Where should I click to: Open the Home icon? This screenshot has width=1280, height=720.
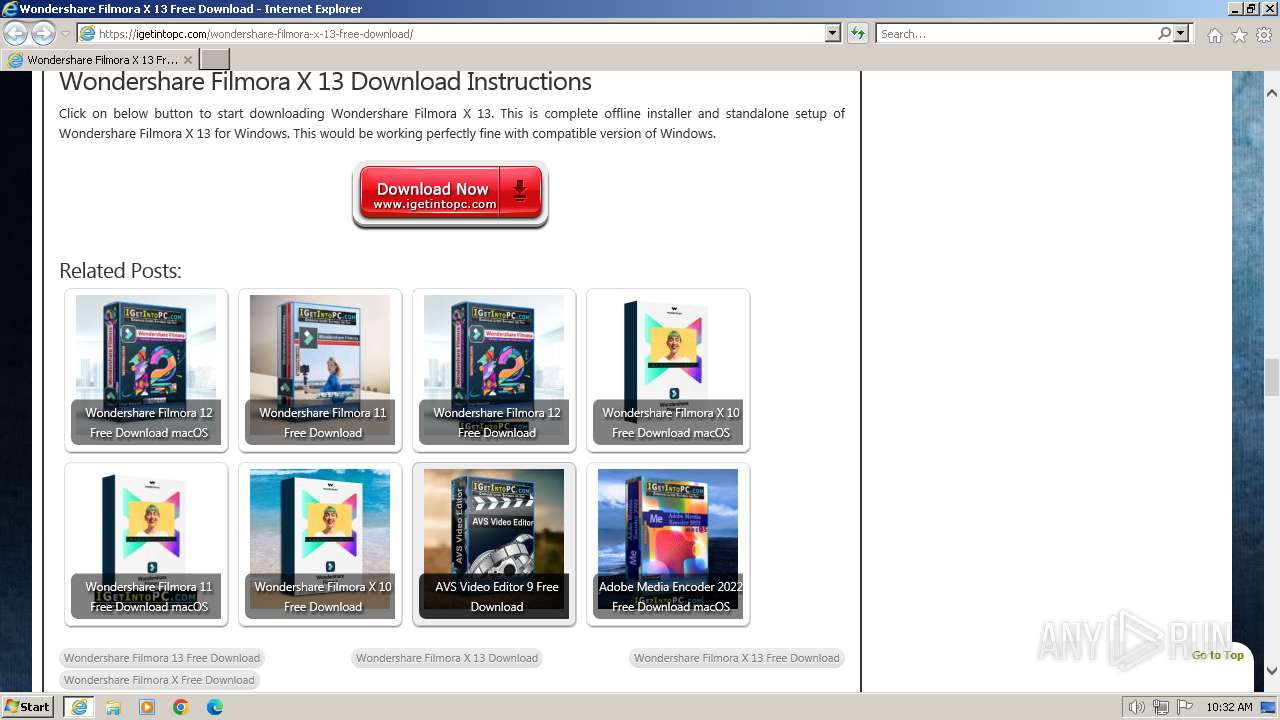[1214, 35]
